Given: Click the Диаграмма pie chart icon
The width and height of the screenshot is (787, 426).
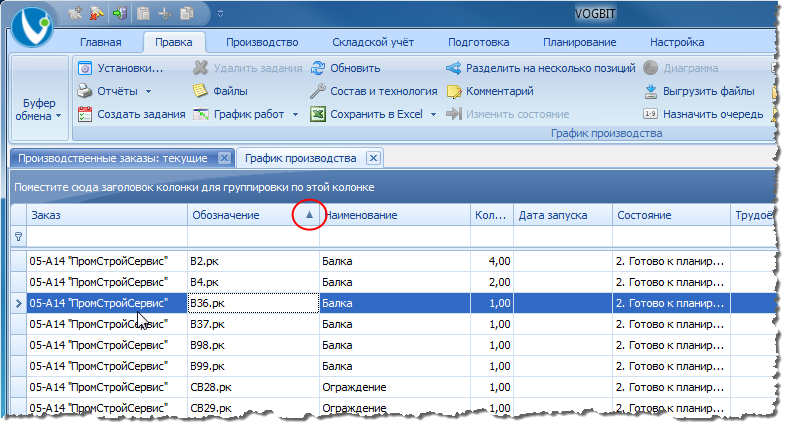Looking at the screenshot, I should point(650,68).
